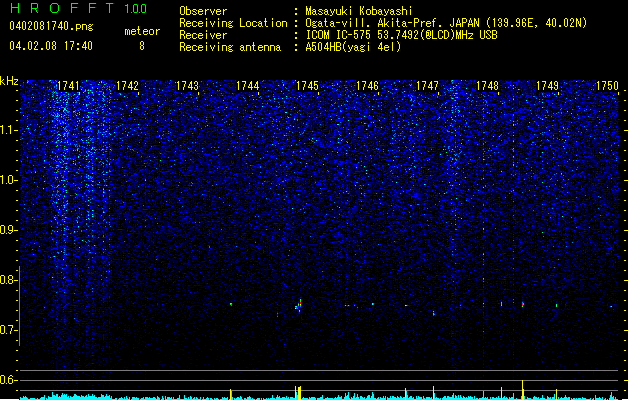Select antenna value A504HB(yagi 4el)
This screenshot has width=629, height=400.
[353, 47]
